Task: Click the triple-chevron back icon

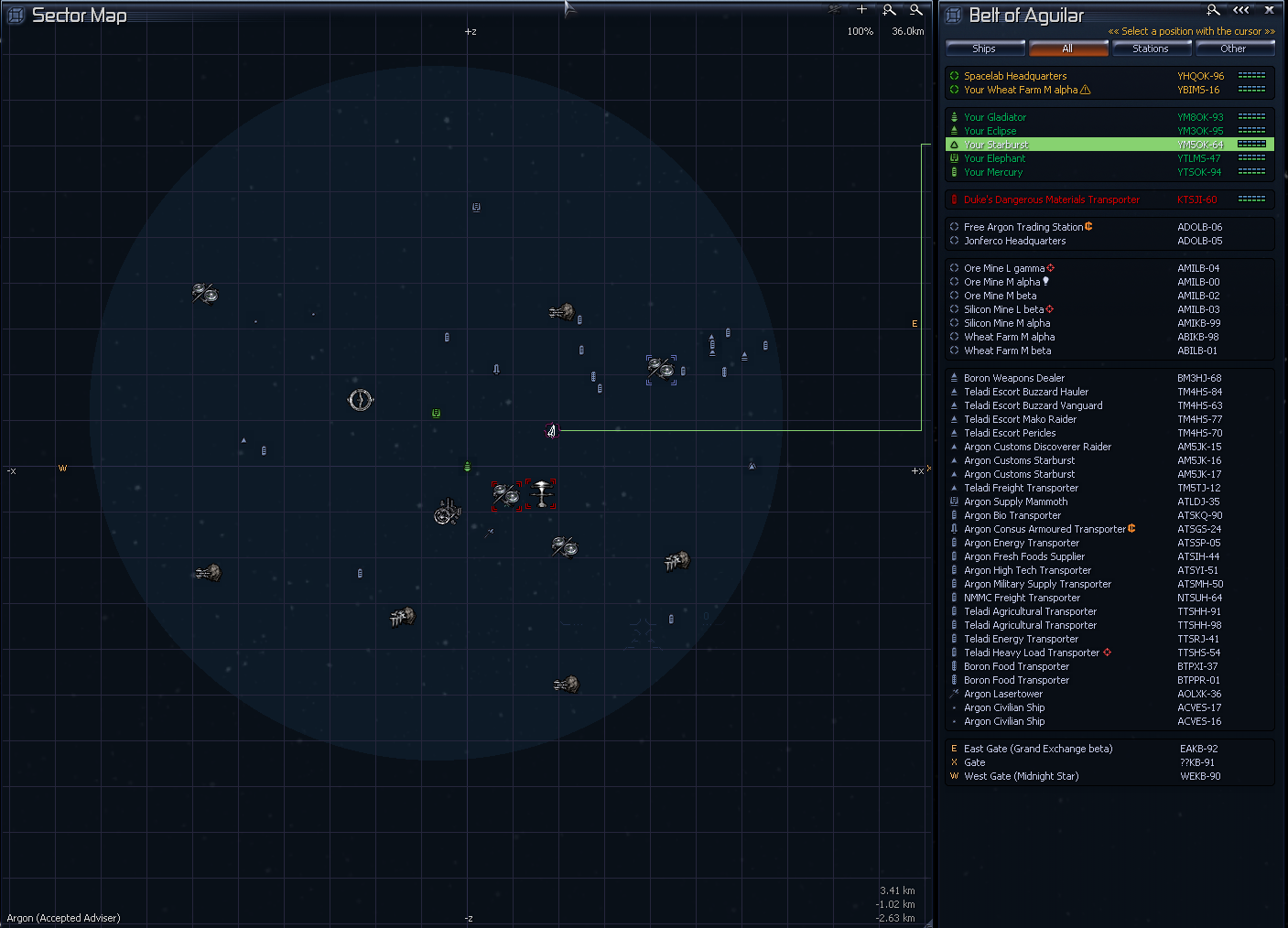Action: pos(1240,10)
